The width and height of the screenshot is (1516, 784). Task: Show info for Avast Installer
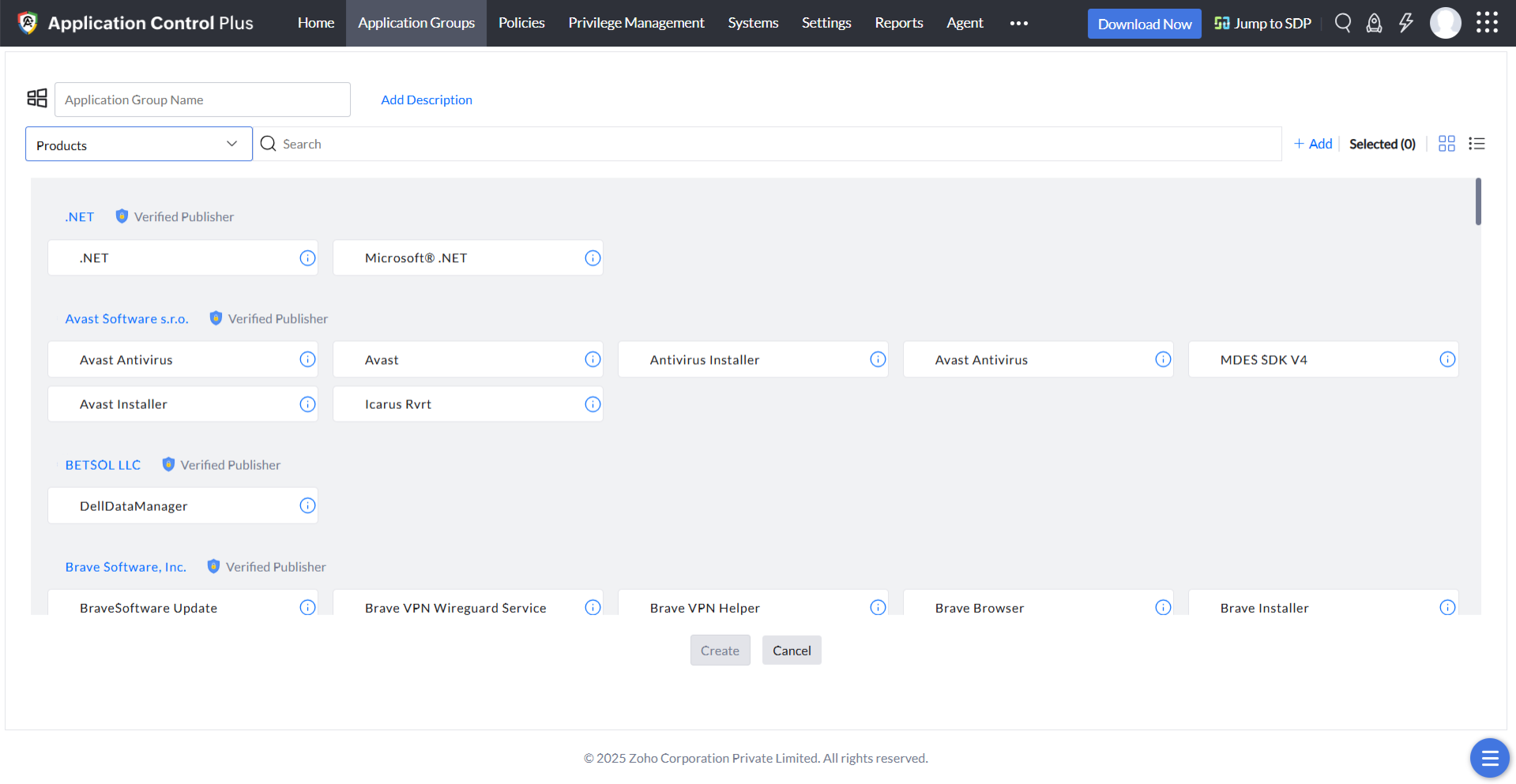(x=307, y=404)
